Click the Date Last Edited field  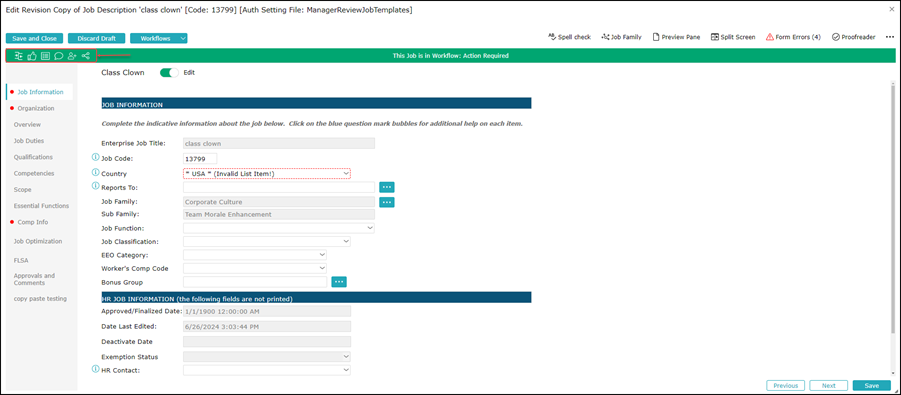tap(267, 327)
